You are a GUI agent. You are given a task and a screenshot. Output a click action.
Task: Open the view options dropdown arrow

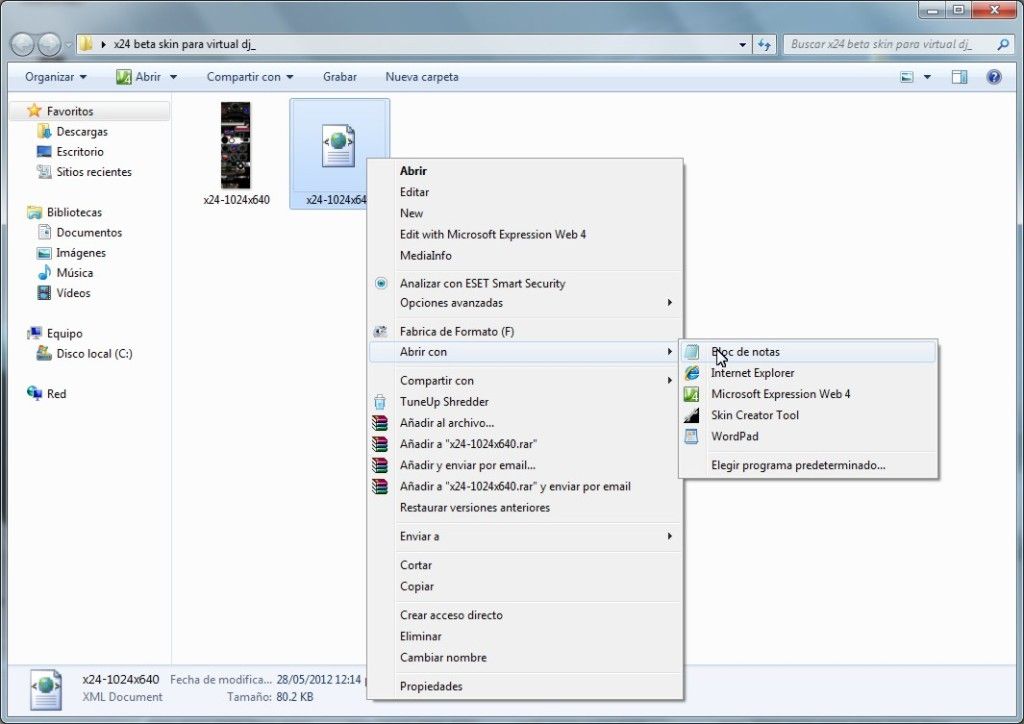[927, 77]
